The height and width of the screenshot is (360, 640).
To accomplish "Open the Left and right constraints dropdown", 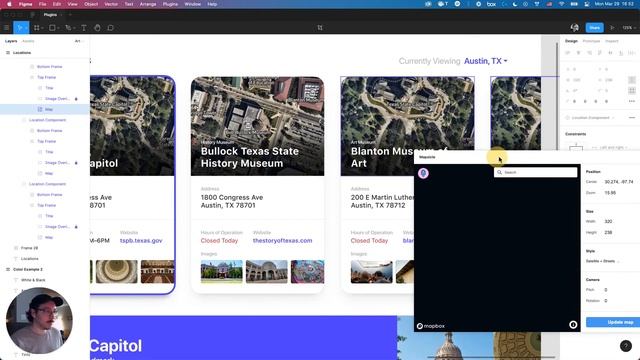I will tap(613, 147).
